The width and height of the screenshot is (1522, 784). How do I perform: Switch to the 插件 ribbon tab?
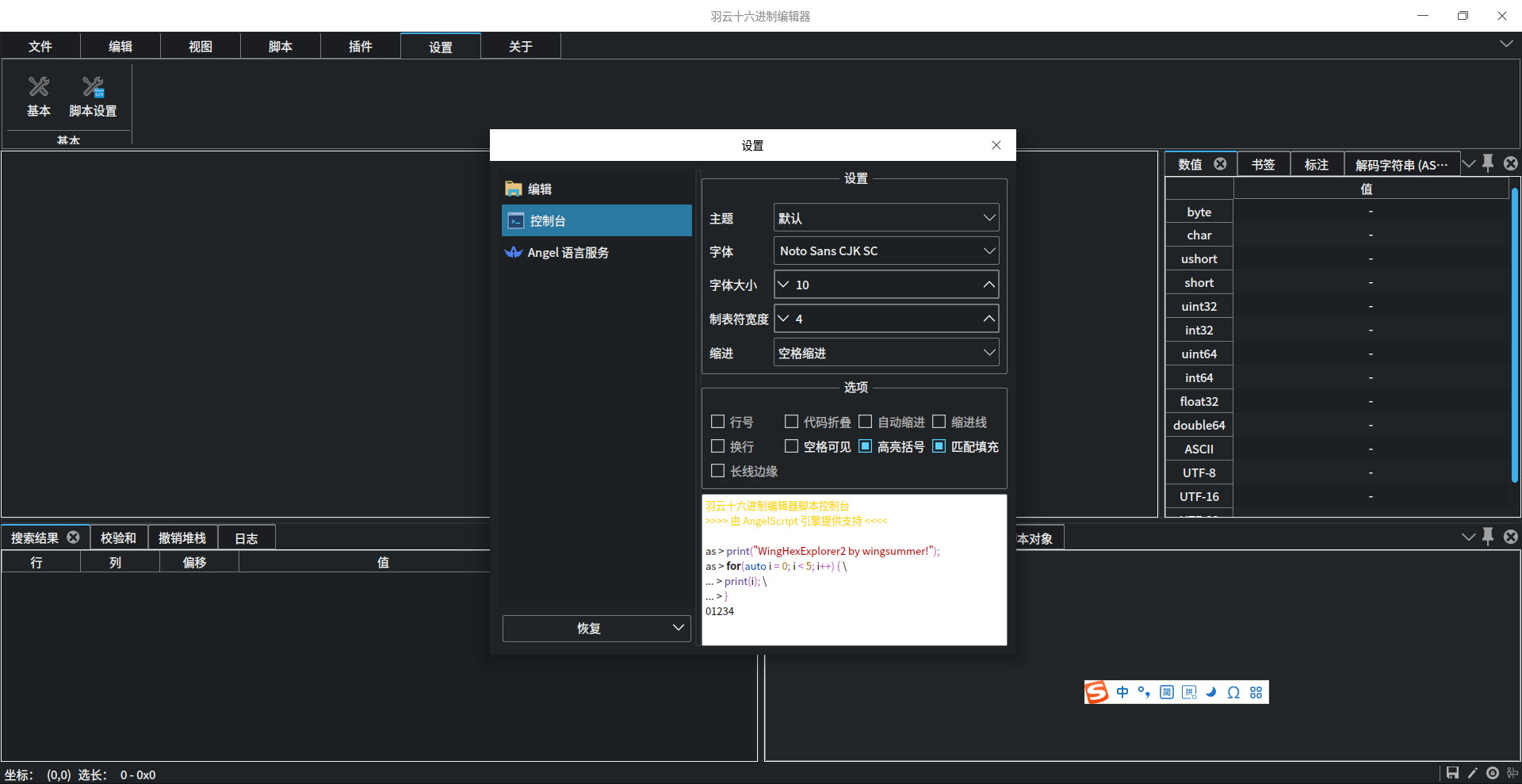coord(361,46)
